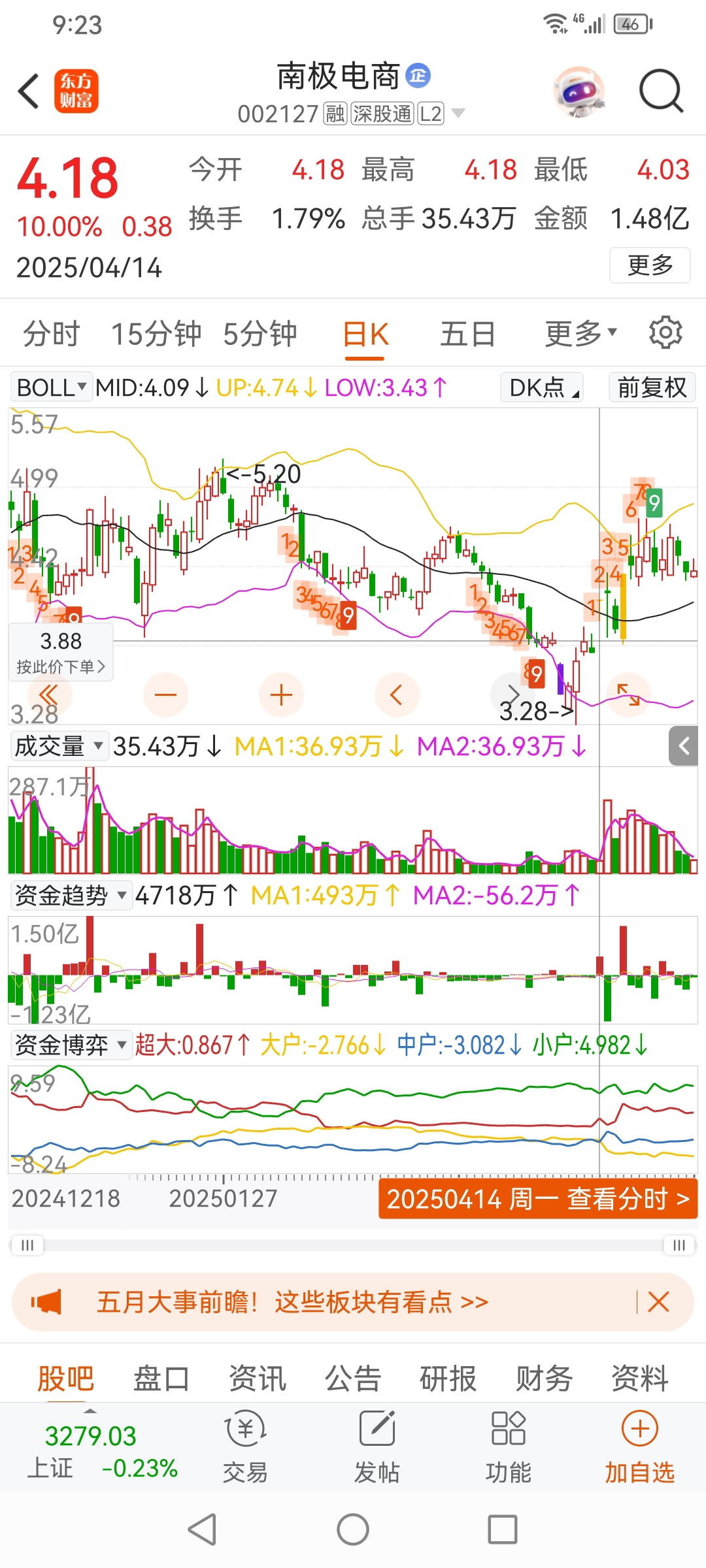Viewport: 706px width, 1568px height.
Task: Expand the index bar above 上证
Action: click(x=91, y=1411)
